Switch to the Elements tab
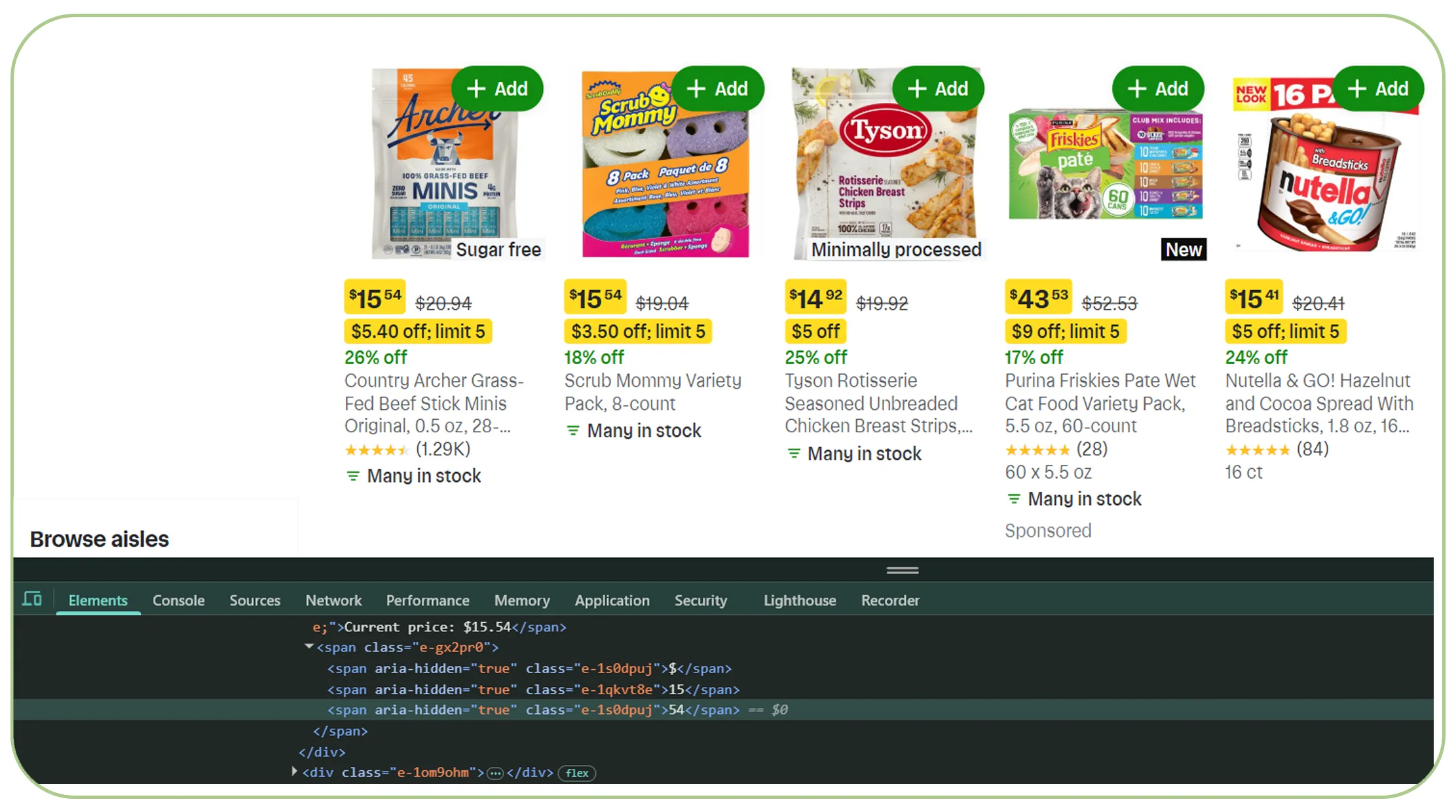1456x812 pixels. (98, 600)
